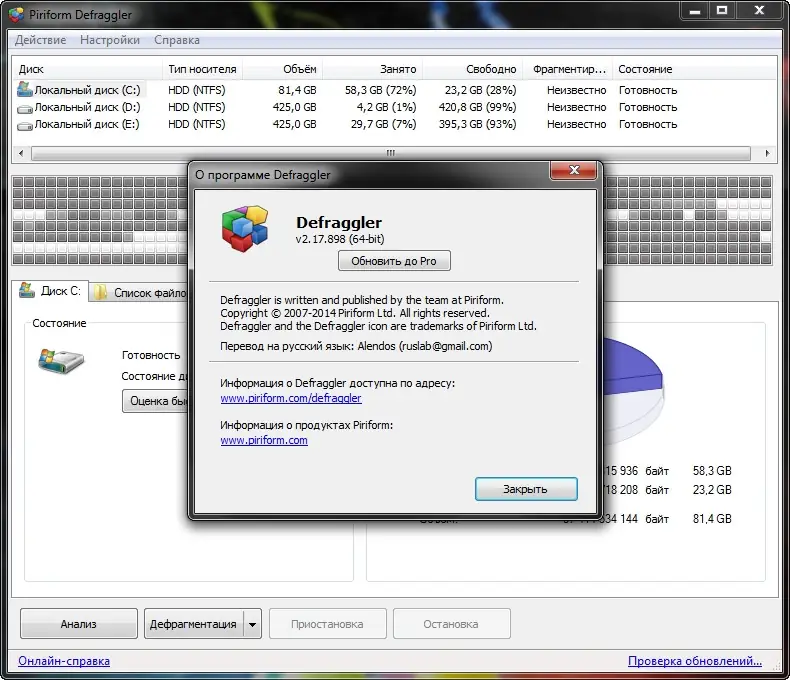790x680 pixels.
Task: Click the drive icon of Локальный диск (E:)
Action: pyautogui.click(x=25, y=125)
